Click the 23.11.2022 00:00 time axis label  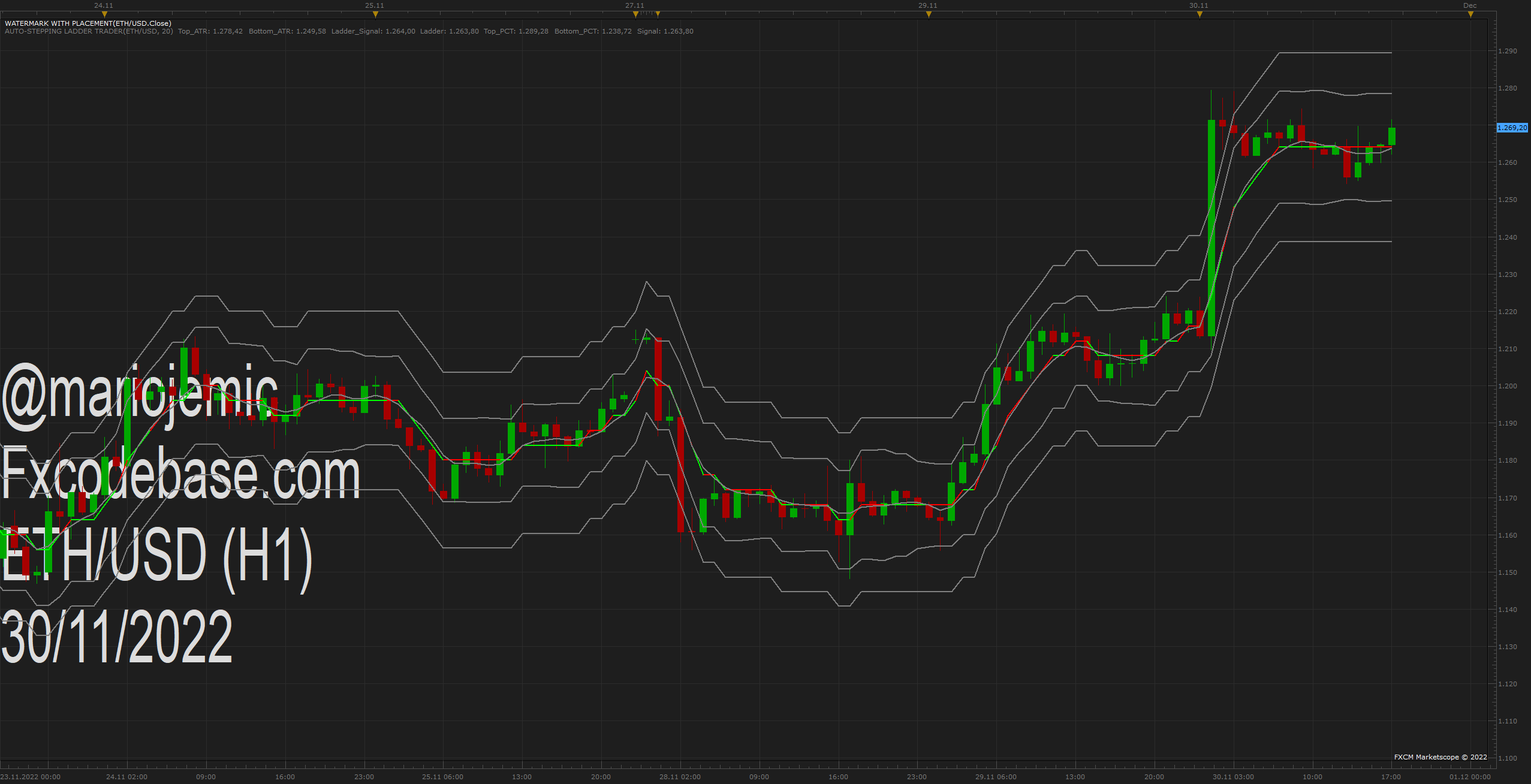(31, 777)
